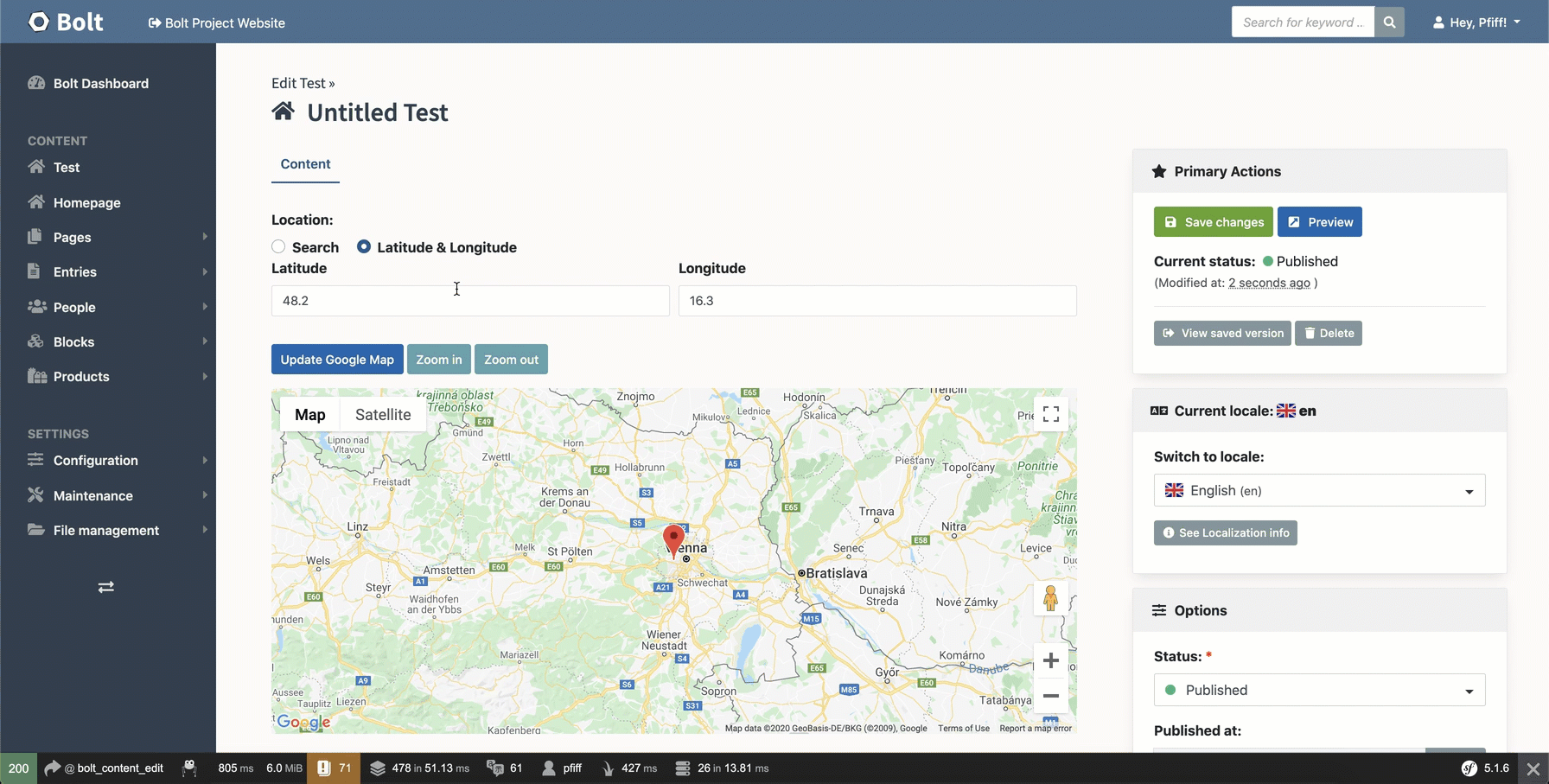
Task: Click the 200 status code in the debug bar
Action: coord(18,768)
